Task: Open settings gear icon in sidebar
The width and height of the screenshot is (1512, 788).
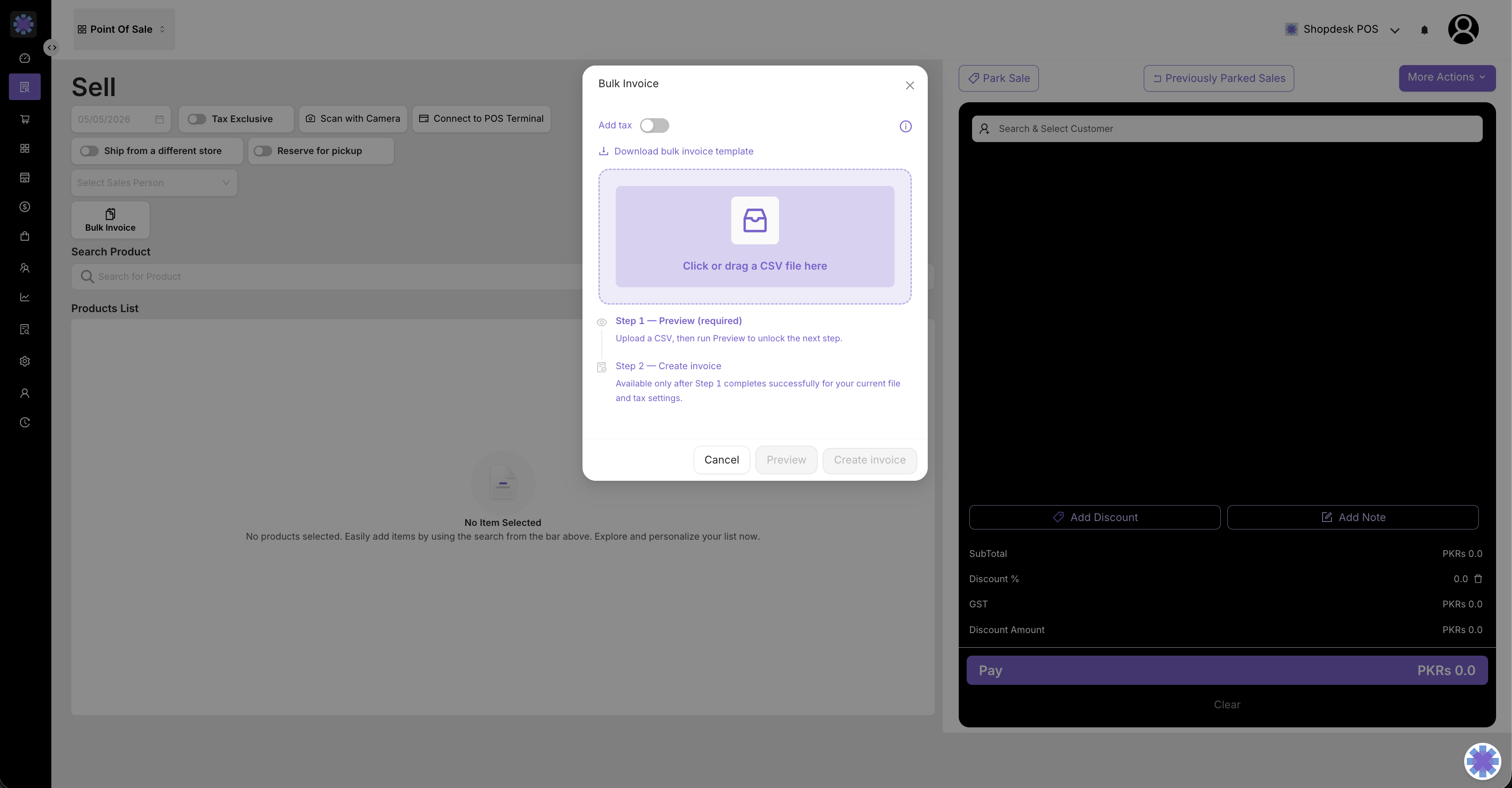Action: [x=25, y=361]
